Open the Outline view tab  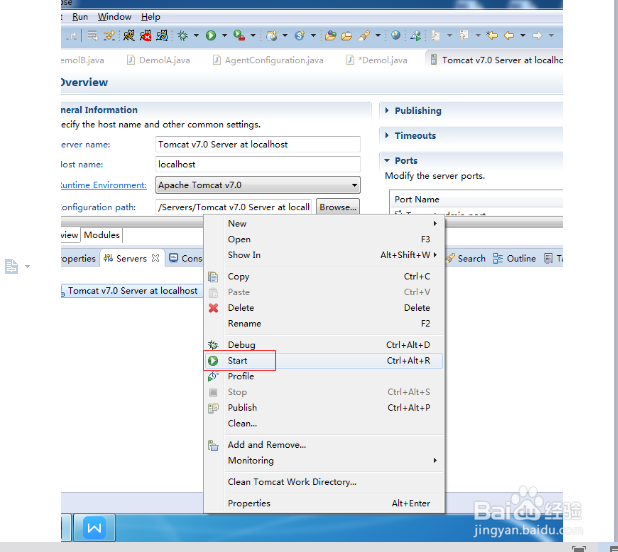coord(515,258)
